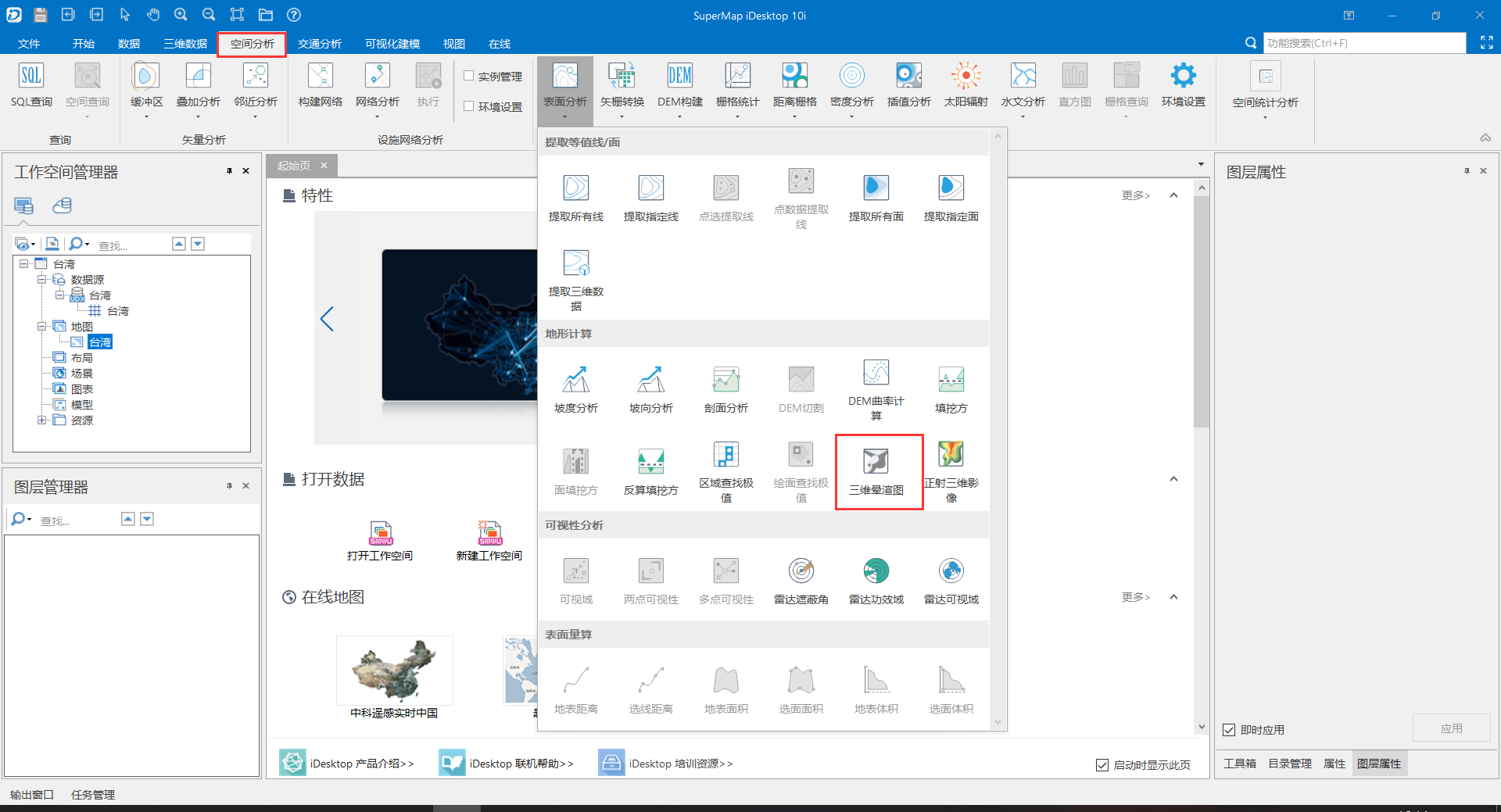
Task: Launch the 构建网络 build network tool
Action: (x=320, y=85)
